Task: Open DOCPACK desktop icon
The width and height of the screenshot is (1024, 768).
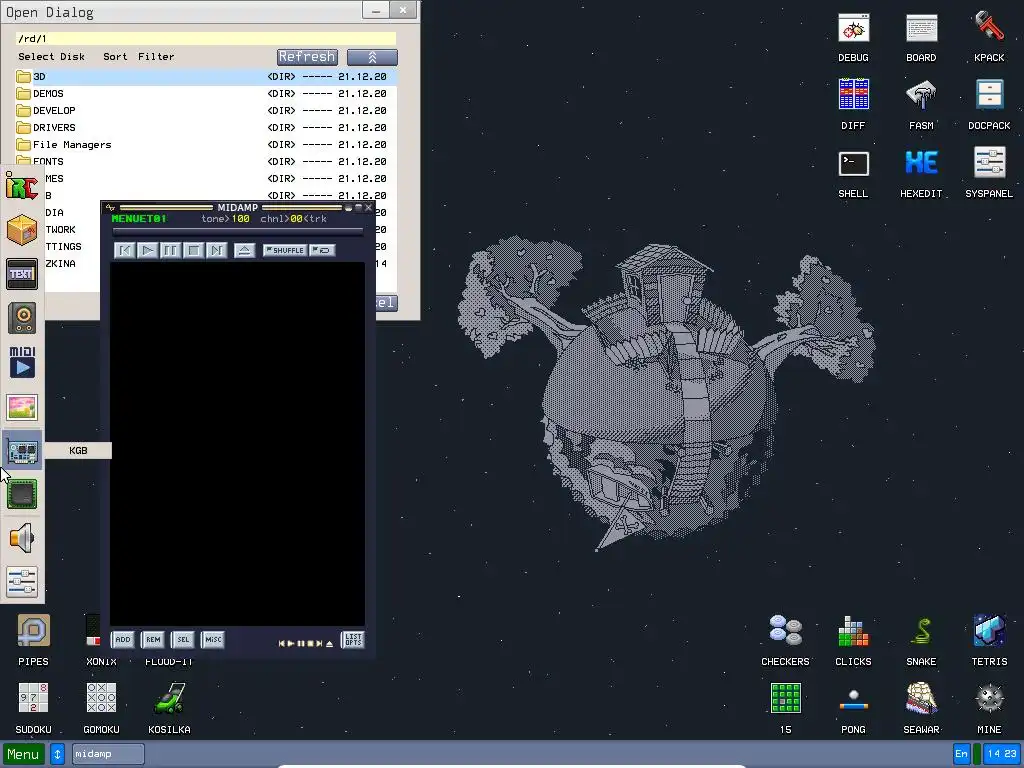Action: pyautogui.click(x=989, y=104)
